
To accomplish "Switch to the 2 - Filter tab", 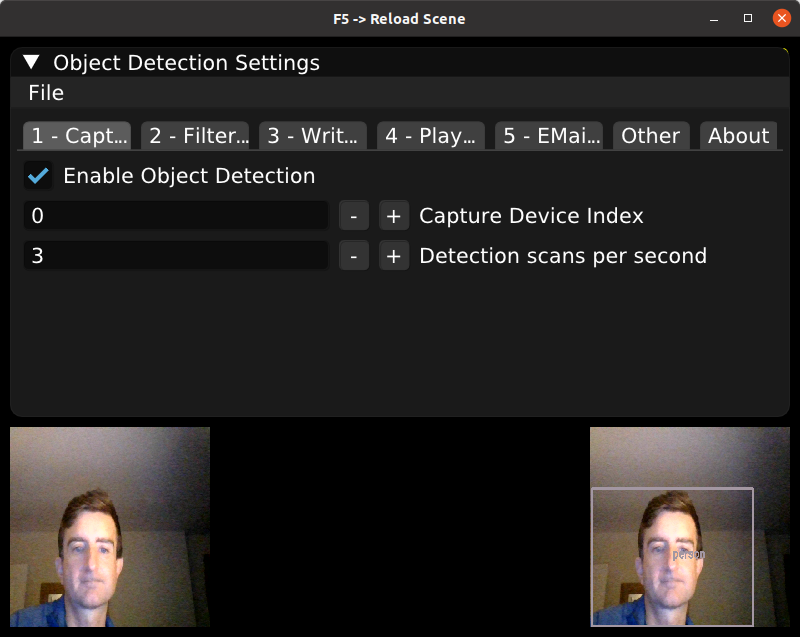I will tap(195, 135).
